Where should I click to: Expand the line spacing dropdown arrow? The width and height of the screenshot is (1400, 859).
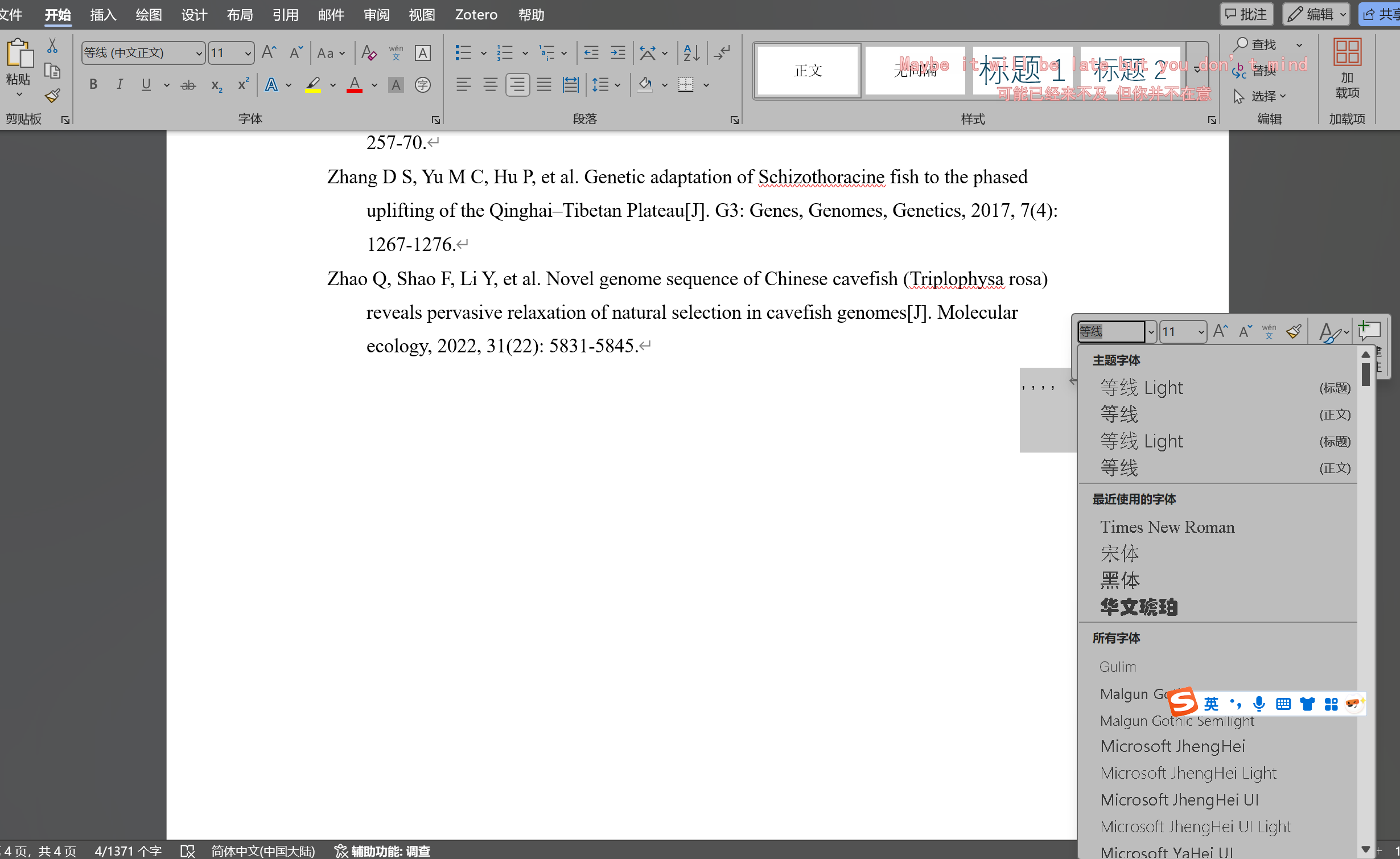tap(617, 85)
